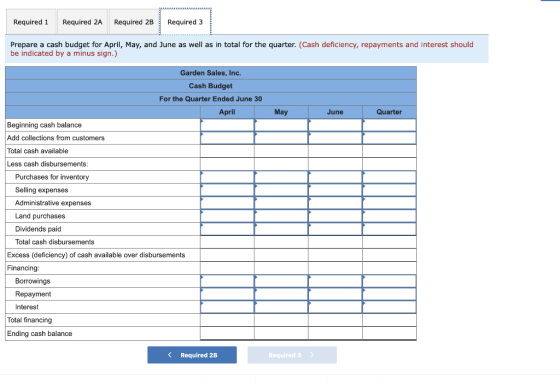Go back using the Required 2B button
The image size is (560, 382).
point(192,355)
